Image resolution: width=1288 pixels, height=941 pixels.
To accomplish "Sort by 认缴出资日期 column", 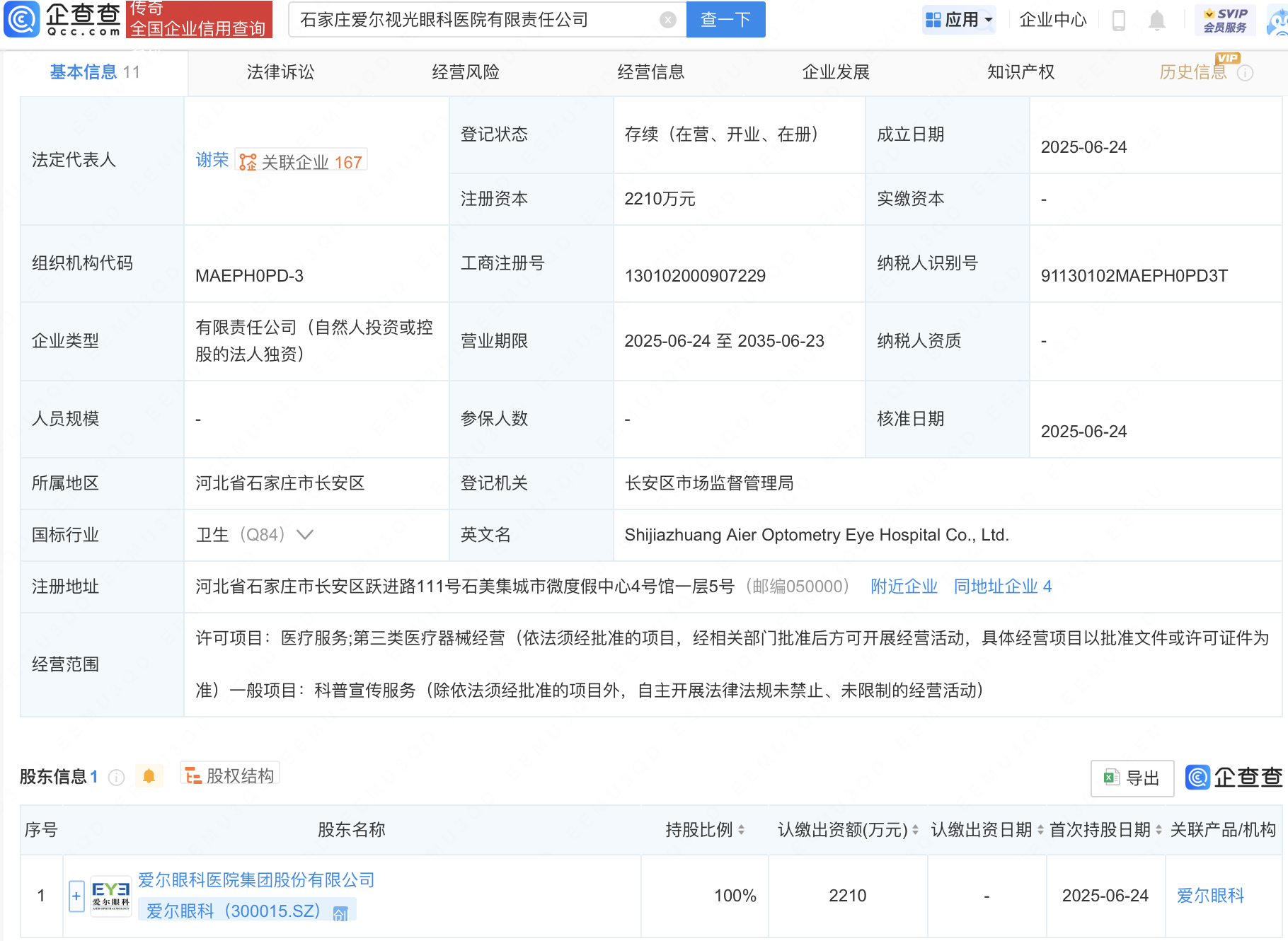I will click(x=1040, y=830).
